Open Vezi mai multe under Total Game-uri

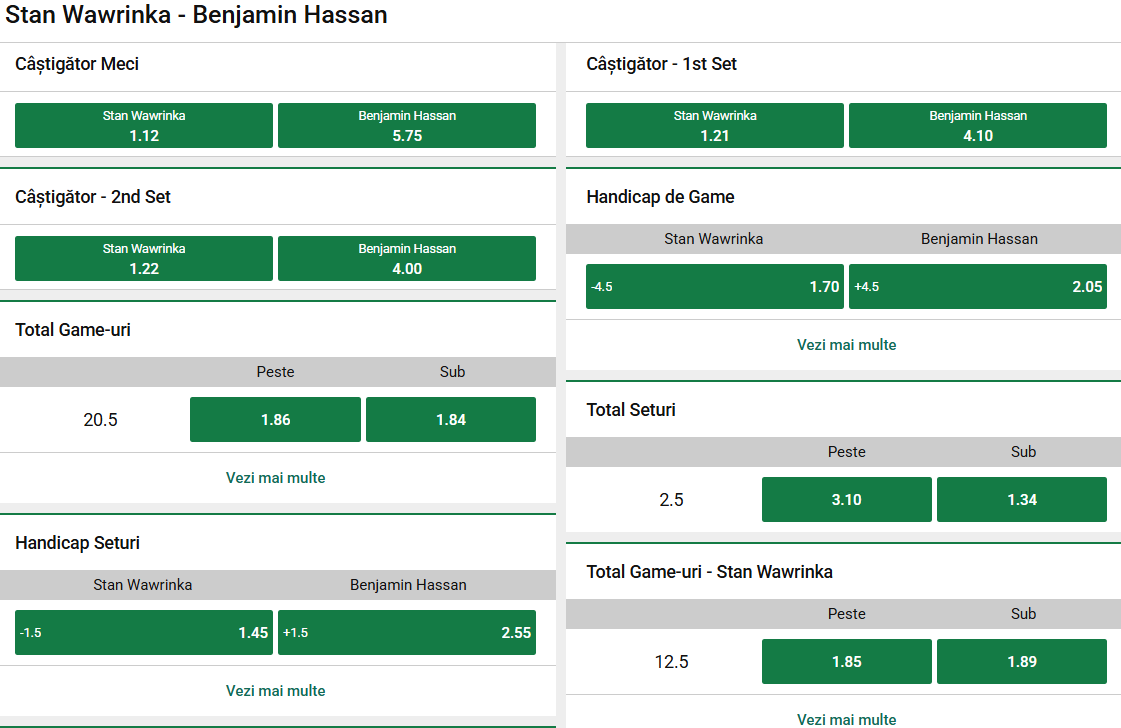tap(275, 478)
